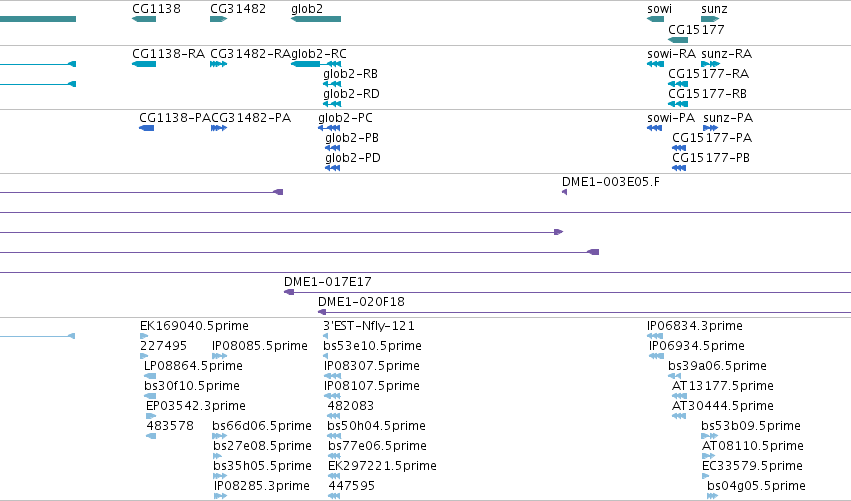This screenshot has height=501, width=851.
Task: Click EST 482083 label
Action: click(x=351, y=406)
